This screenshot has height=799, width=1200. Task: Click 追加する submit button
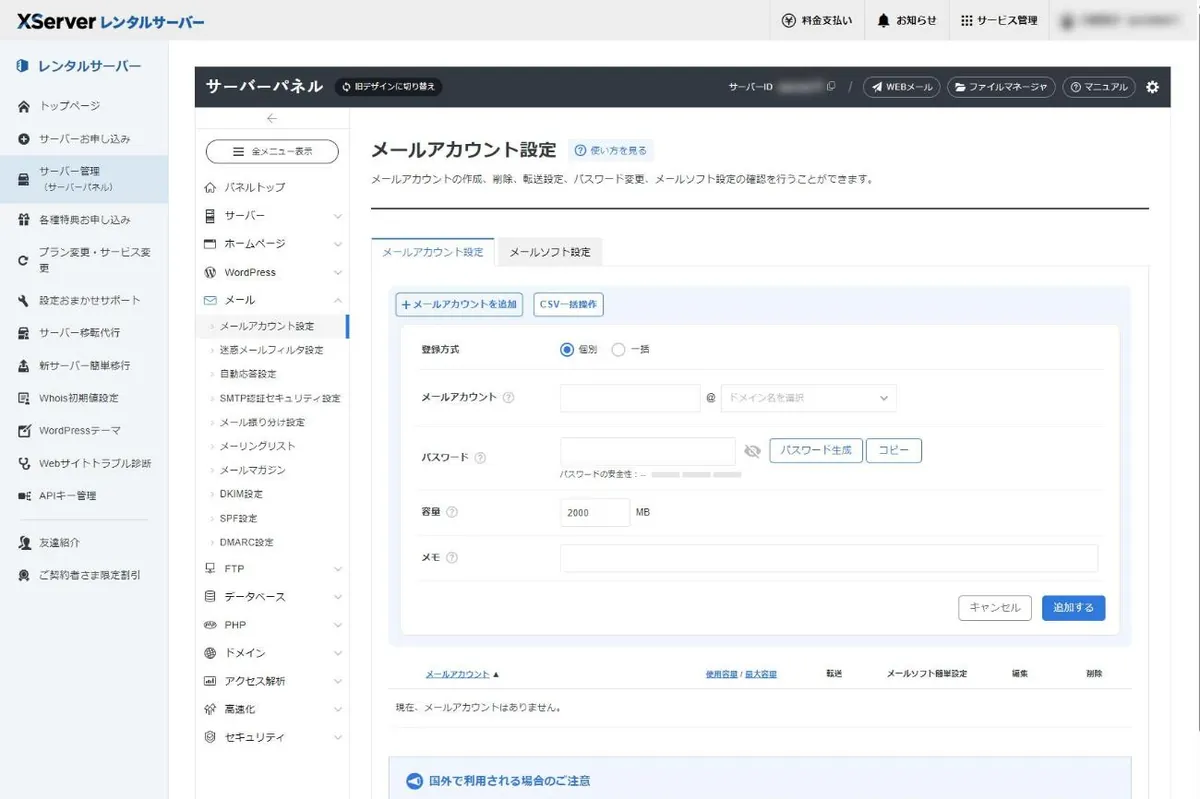point(1073,607)
